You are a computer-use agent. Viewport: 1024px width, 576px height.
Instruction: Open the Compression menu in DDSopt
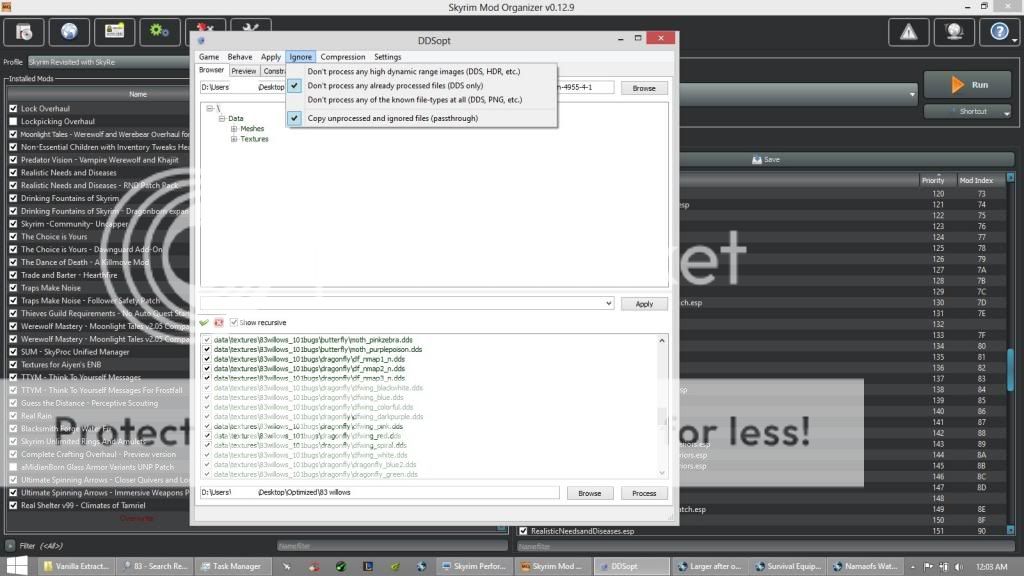click(342, 57)
